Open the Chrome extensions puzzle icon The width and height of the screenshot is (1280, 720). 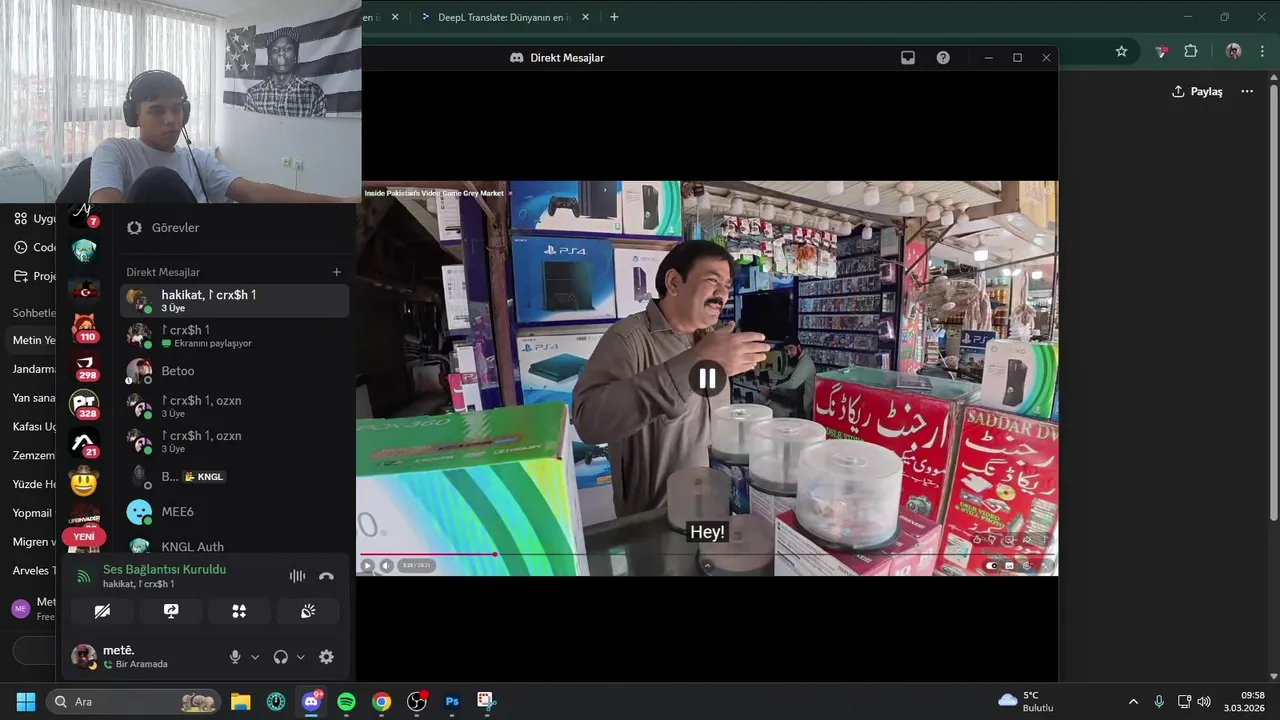1191,51
